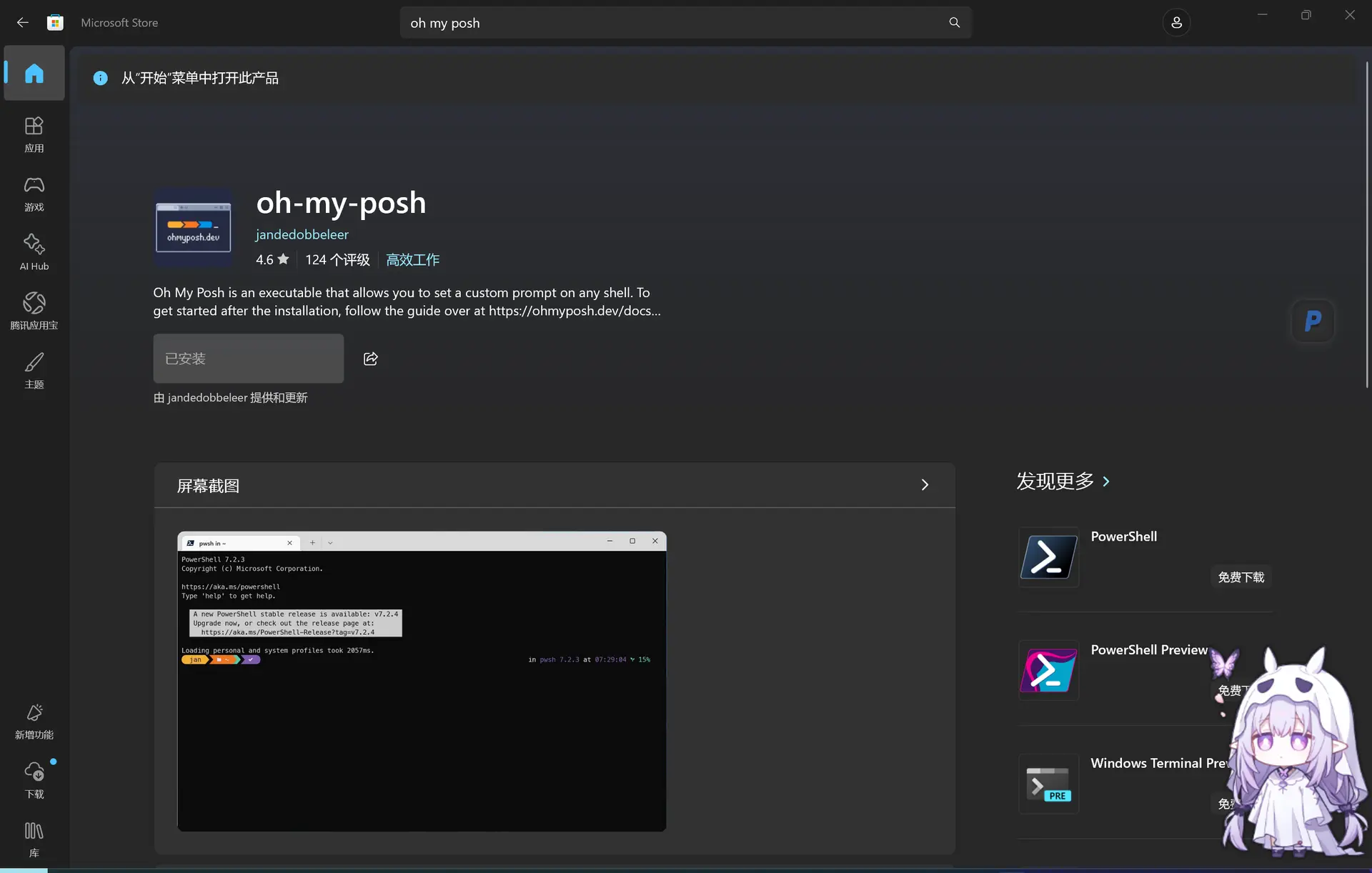Screen dimensions: 1372x873
Task: Open the user account profile icon
Action: coord(1176,23)
